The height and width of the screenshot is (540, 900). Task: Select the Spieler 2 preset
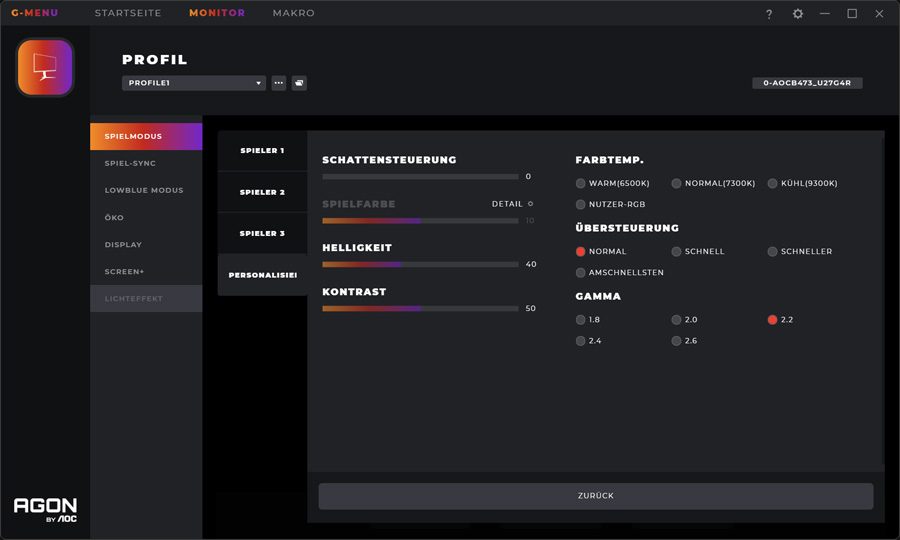[x=262, y=192]
